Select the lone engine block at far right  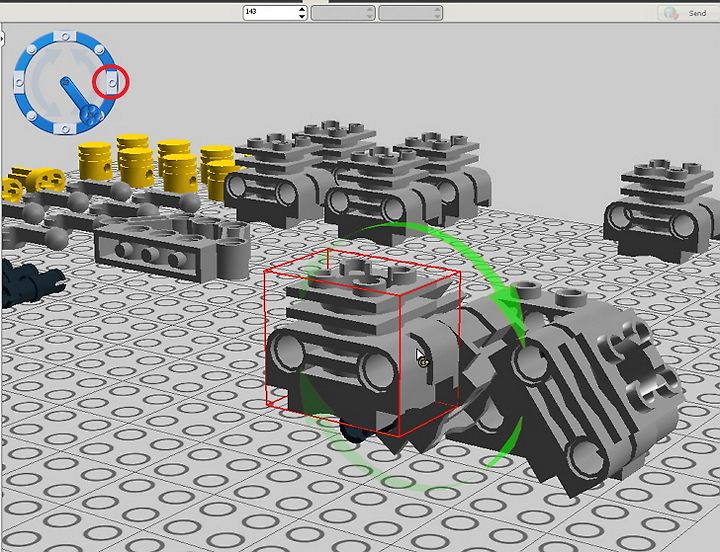[661, 211]
